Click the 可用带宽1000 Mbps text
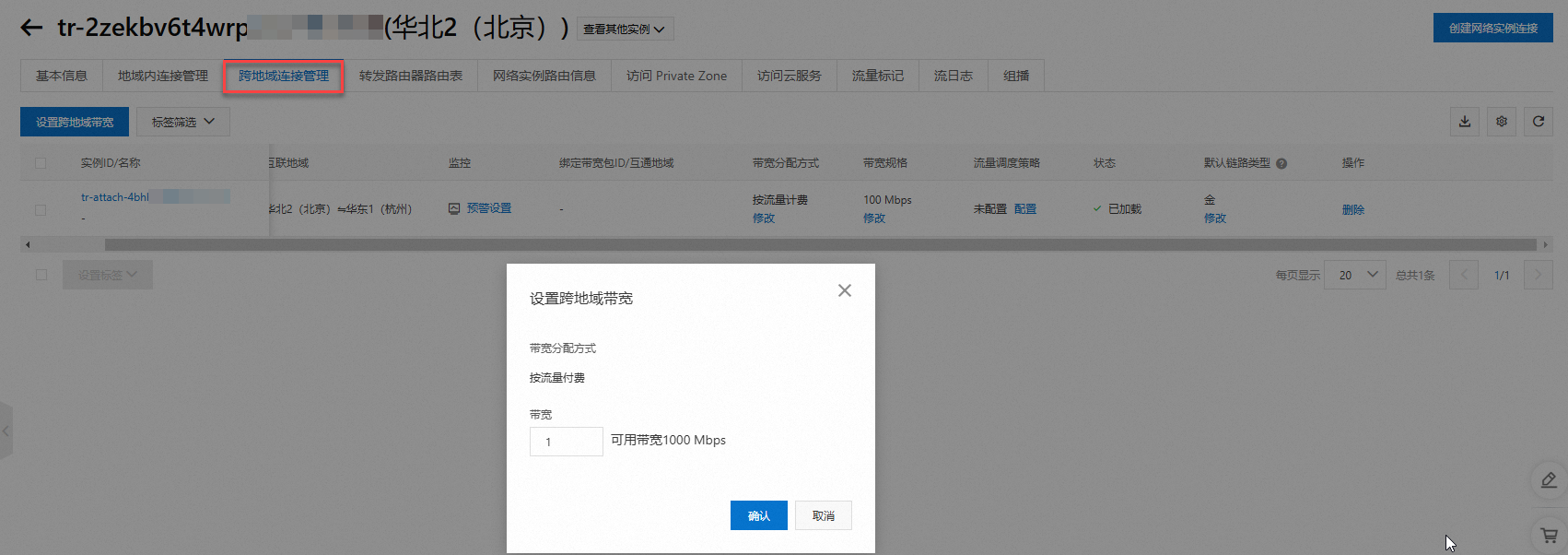 [668, 441]
